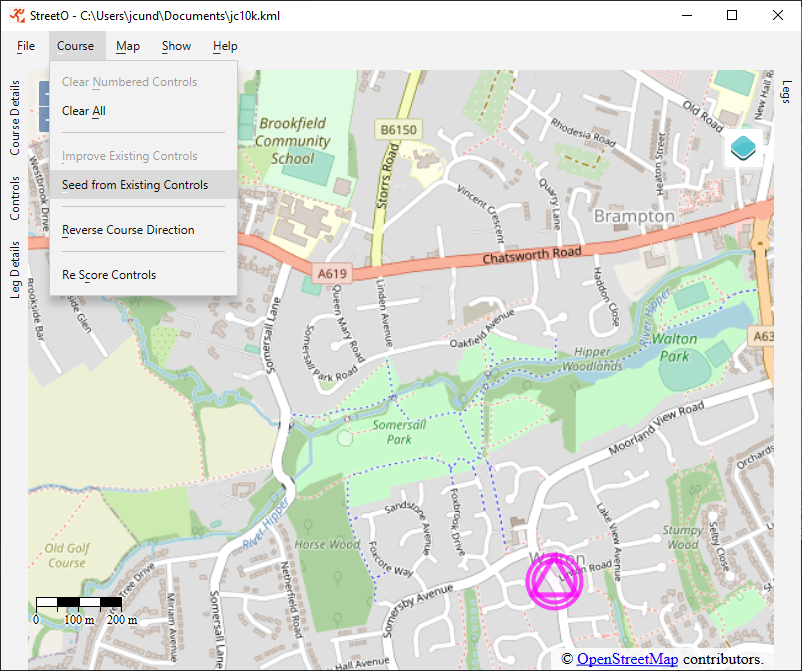The height and width of the screenshot is (671, 802).
Task: Select Reverse Course Direction
Action: [128, 230]
